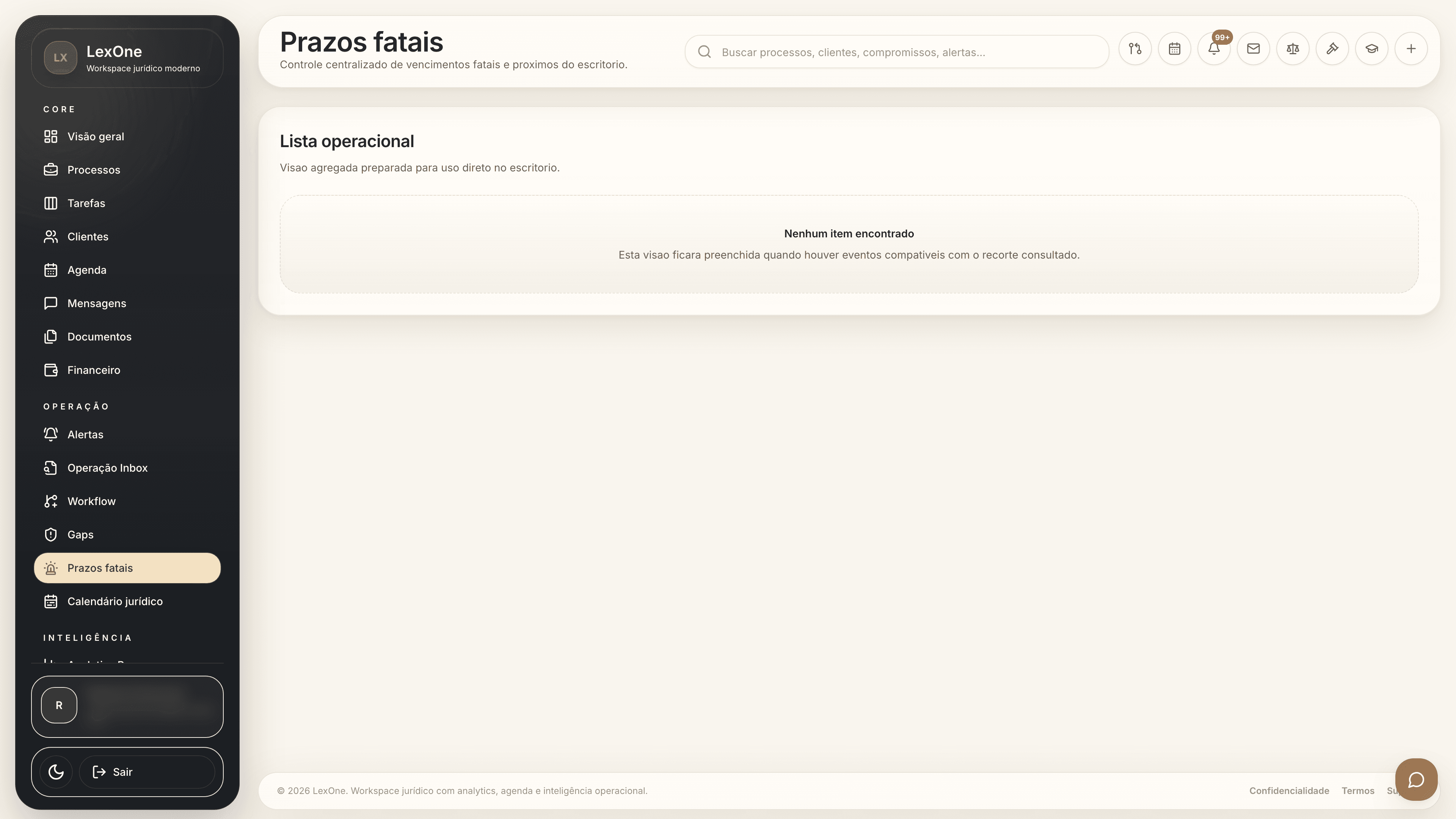Open the chat bubble in the bottom corner
The height and width of the screenshot is (819, 1456).
coord(1416,780)
